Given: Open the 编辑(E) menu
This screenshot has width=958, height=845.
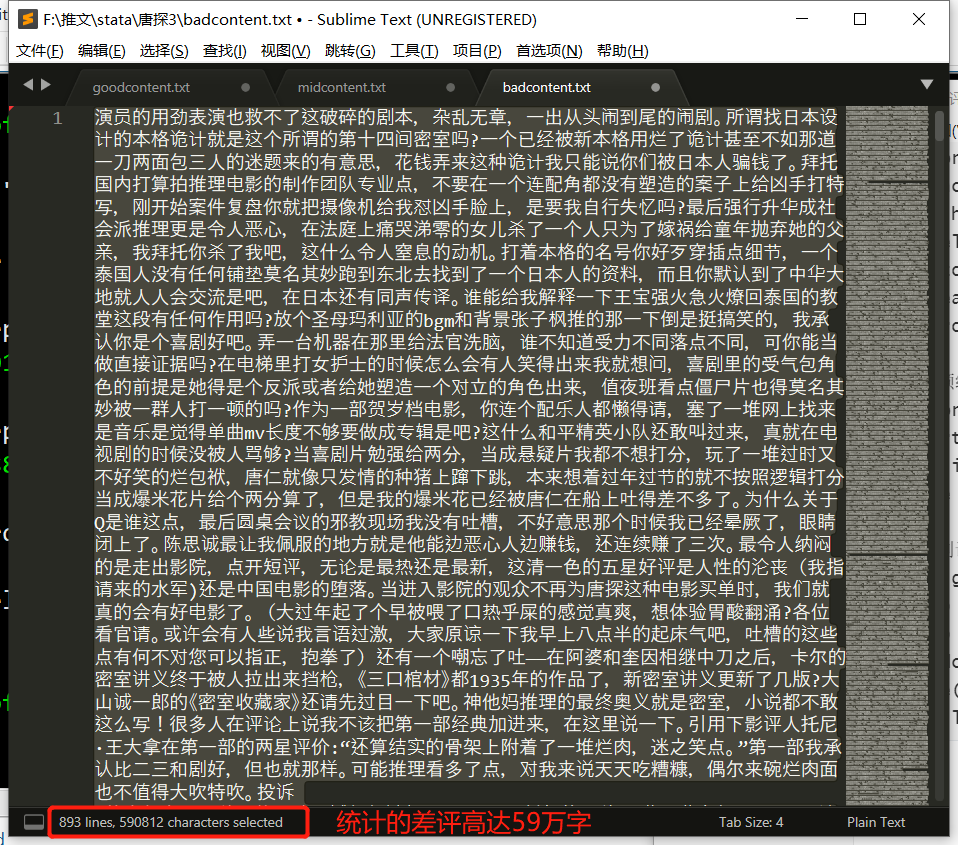Looking at the screenshot, I should point(101,51).
